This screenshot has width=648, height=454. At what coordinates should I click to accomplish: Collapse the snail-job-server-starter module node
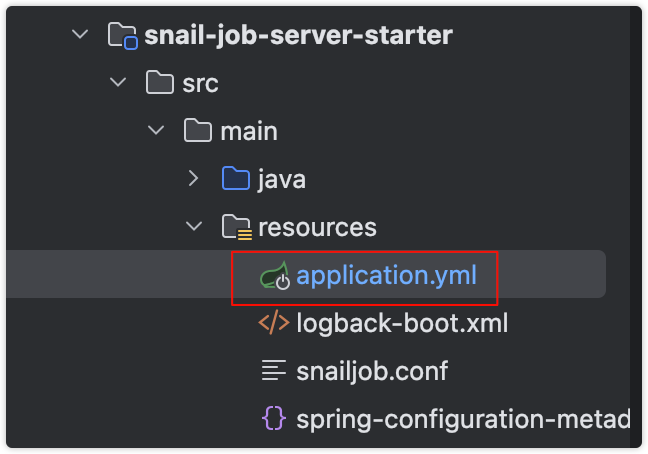[x=80, y=36]
